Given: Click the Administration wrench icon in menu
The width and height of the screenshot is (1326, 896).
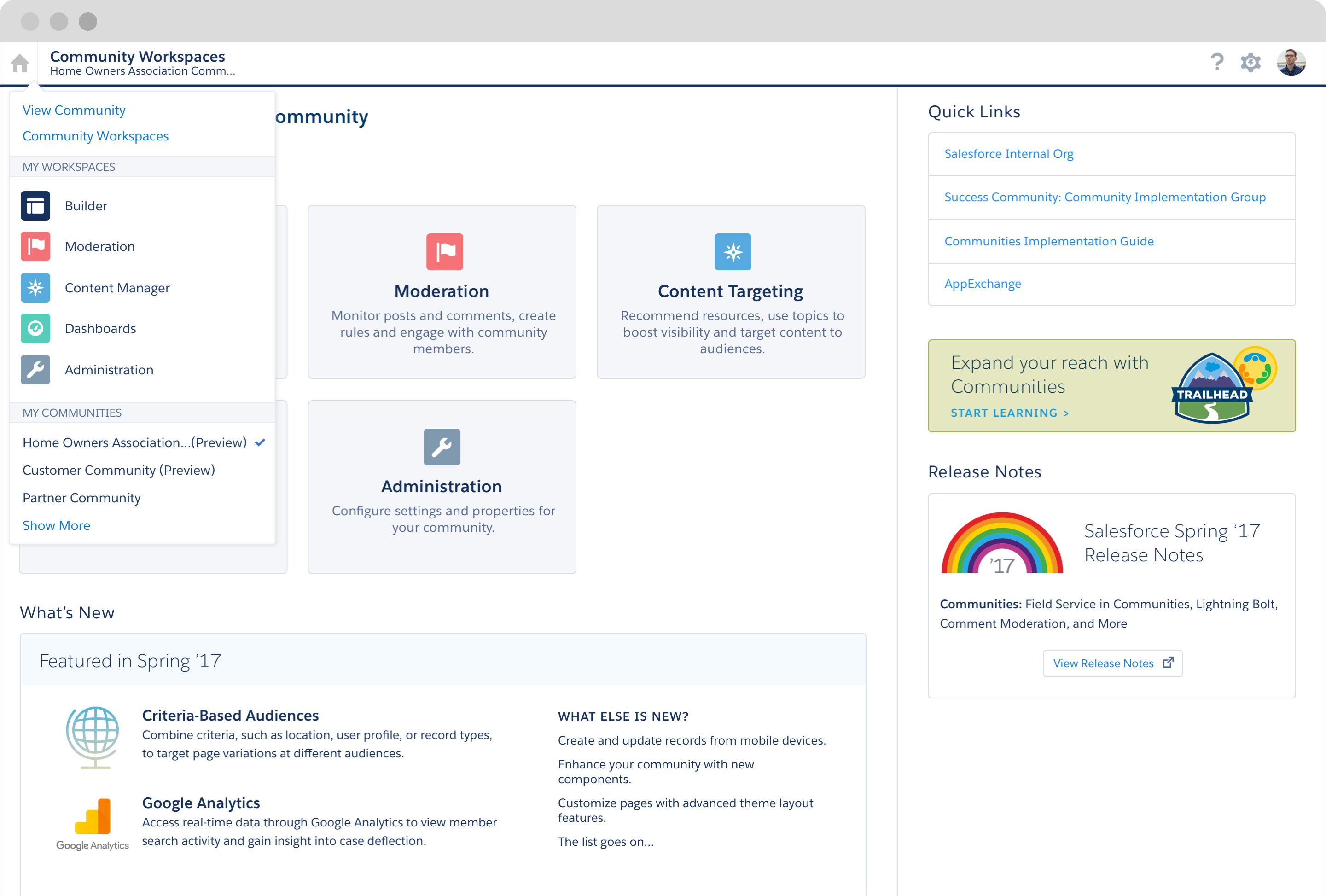Looking at the screenshot, I should point(35,370).
